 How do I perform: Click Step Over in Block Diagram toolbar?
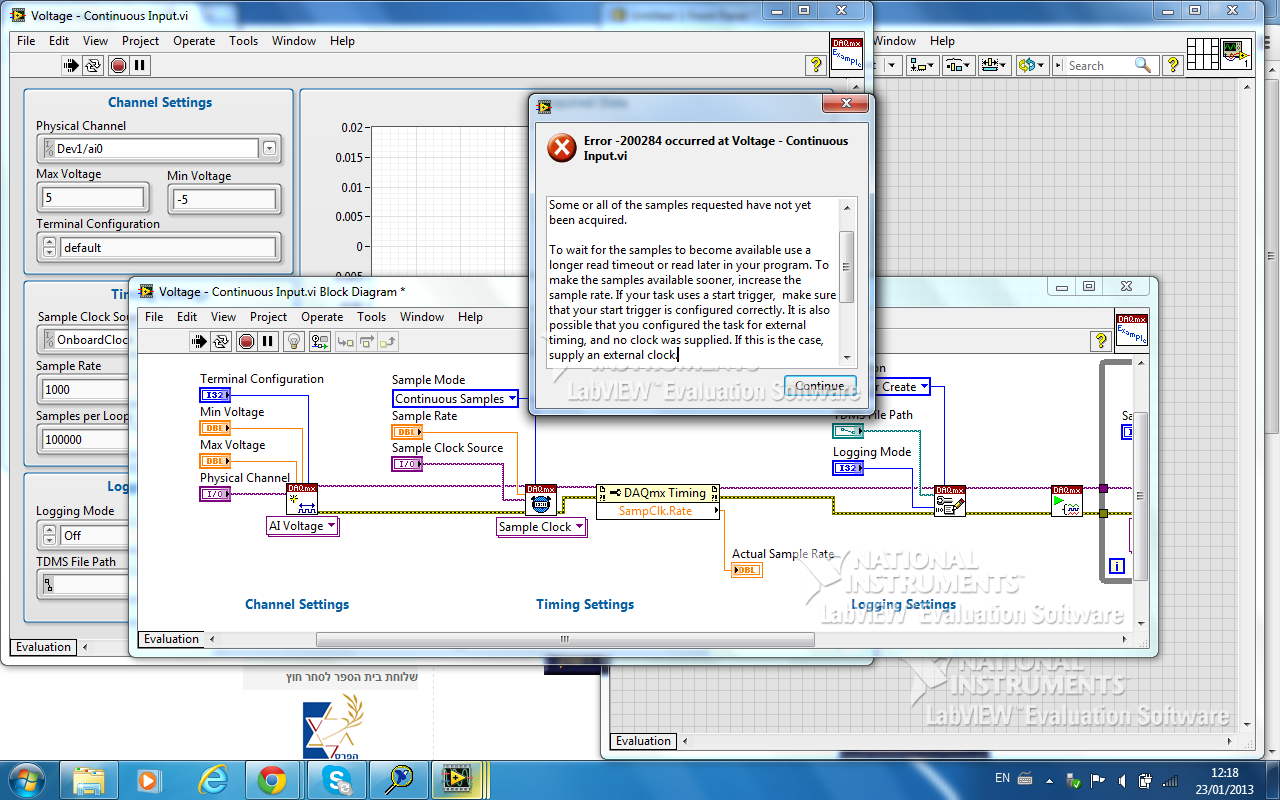point(367,341)
